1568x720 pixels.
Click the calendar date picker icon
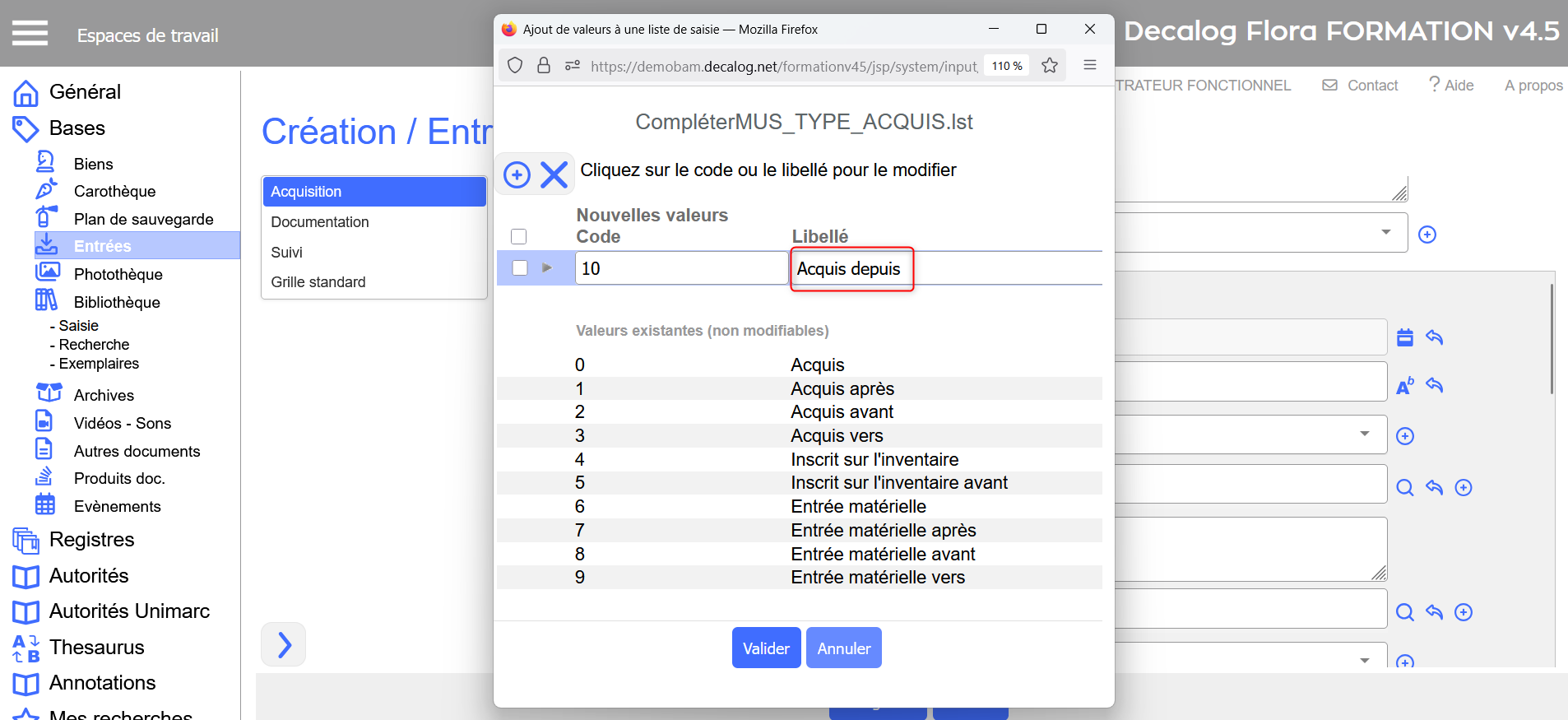[x=1405, y=337]
